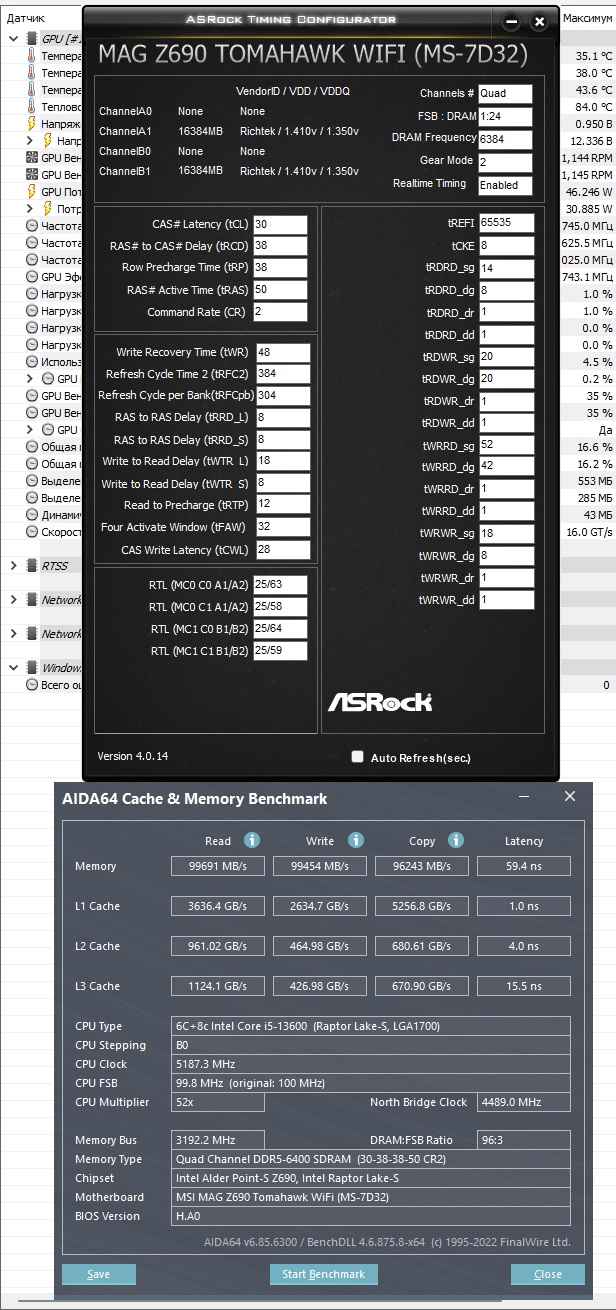Collapse the Window sensor group
The height and width of the screenshot is (1310, 616).
14,668
